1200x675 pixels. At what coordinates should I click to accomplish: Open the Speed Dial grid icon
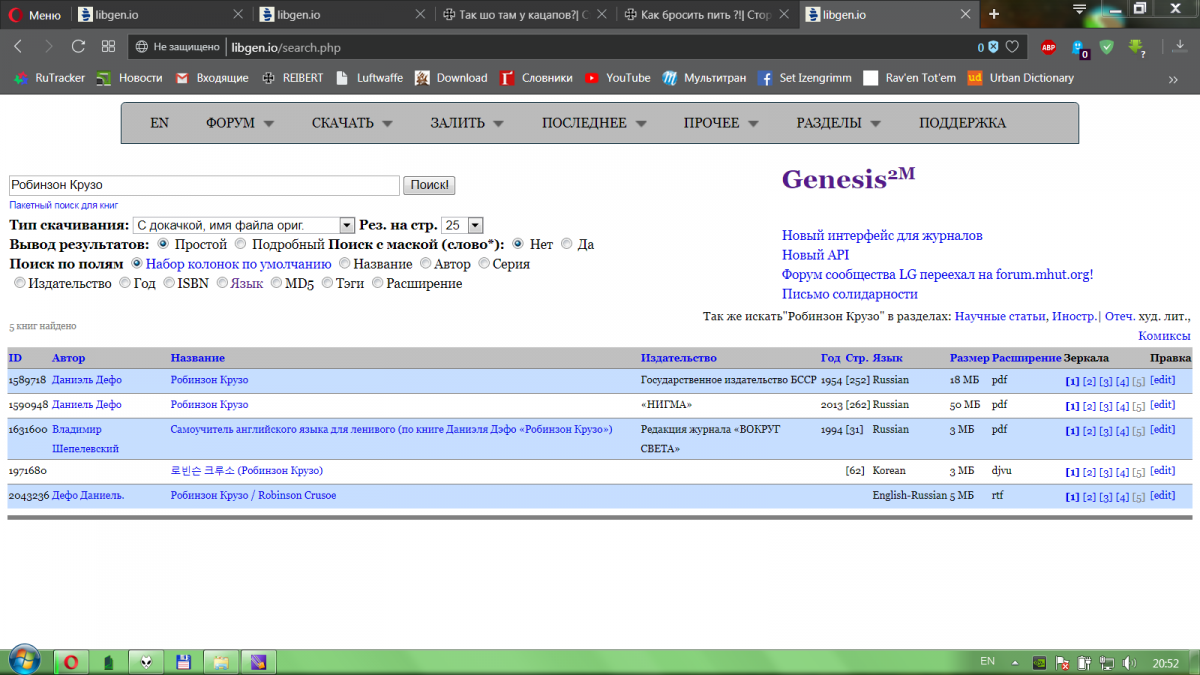(x=108, y=47)
